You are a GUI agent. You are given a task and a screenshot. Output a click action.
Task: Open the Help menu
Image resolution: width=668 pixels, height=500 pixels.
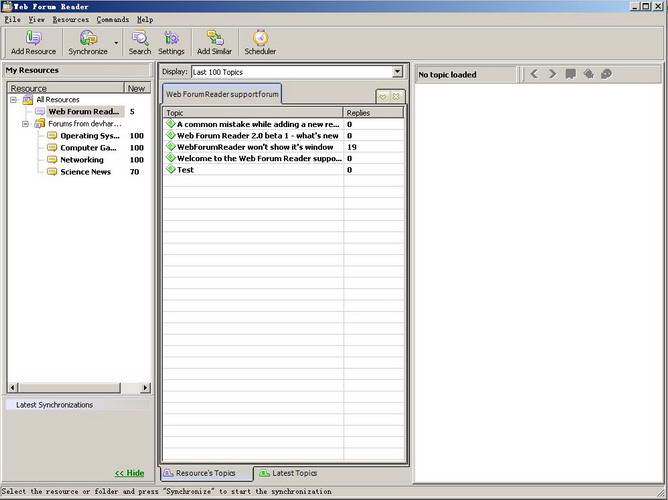[x=145, y=20]
